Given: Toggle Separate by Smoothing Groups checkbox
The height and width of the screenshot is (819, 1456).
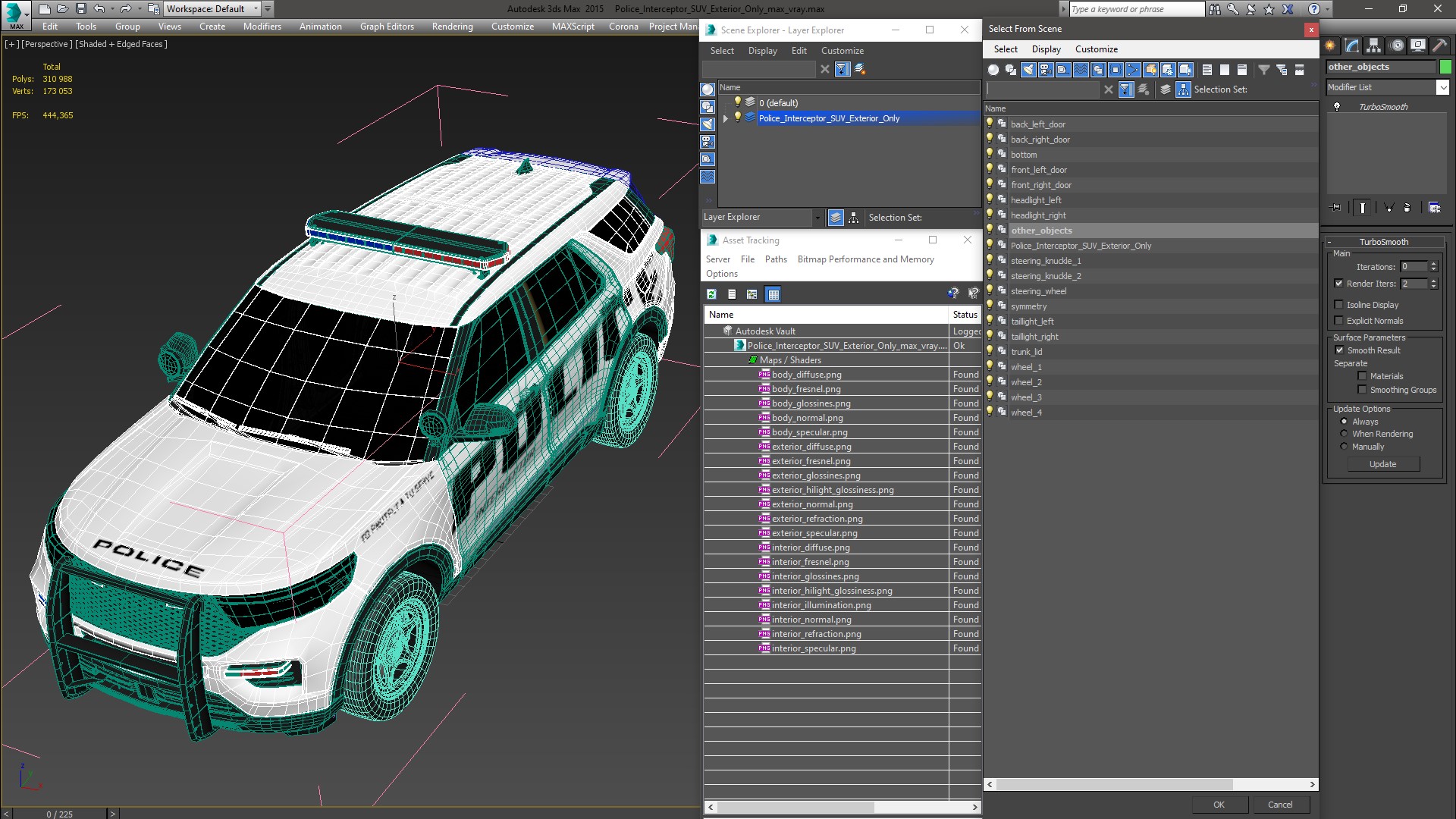Looking at the screenshot, I should pos(1362,390).
